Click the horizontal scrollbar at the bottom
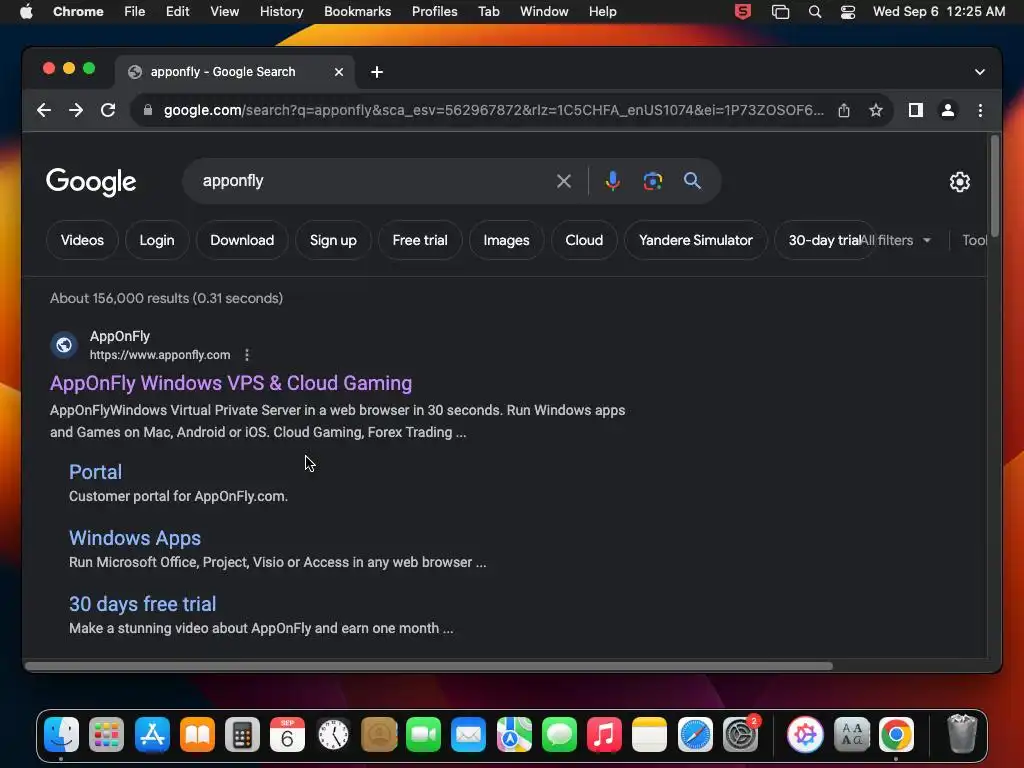The width and height of the screenshot is (1024, 768). [429, 666]
